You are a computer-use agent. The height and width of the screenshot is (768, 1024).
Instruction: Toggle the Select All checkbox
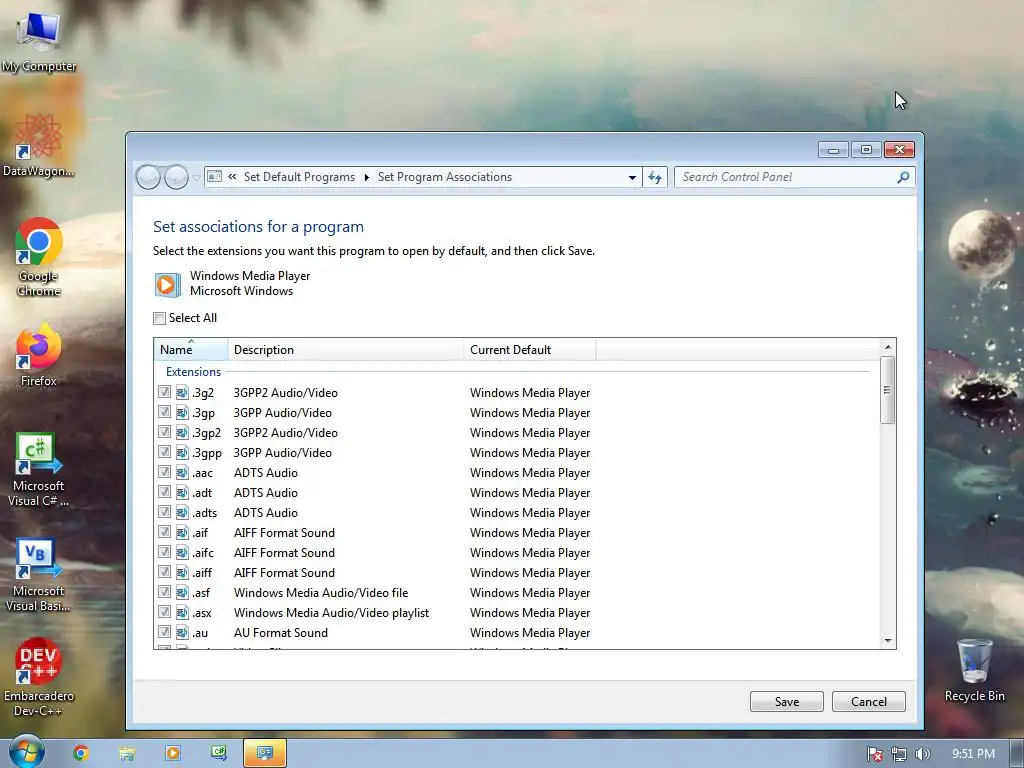click(x=159, y=318)
